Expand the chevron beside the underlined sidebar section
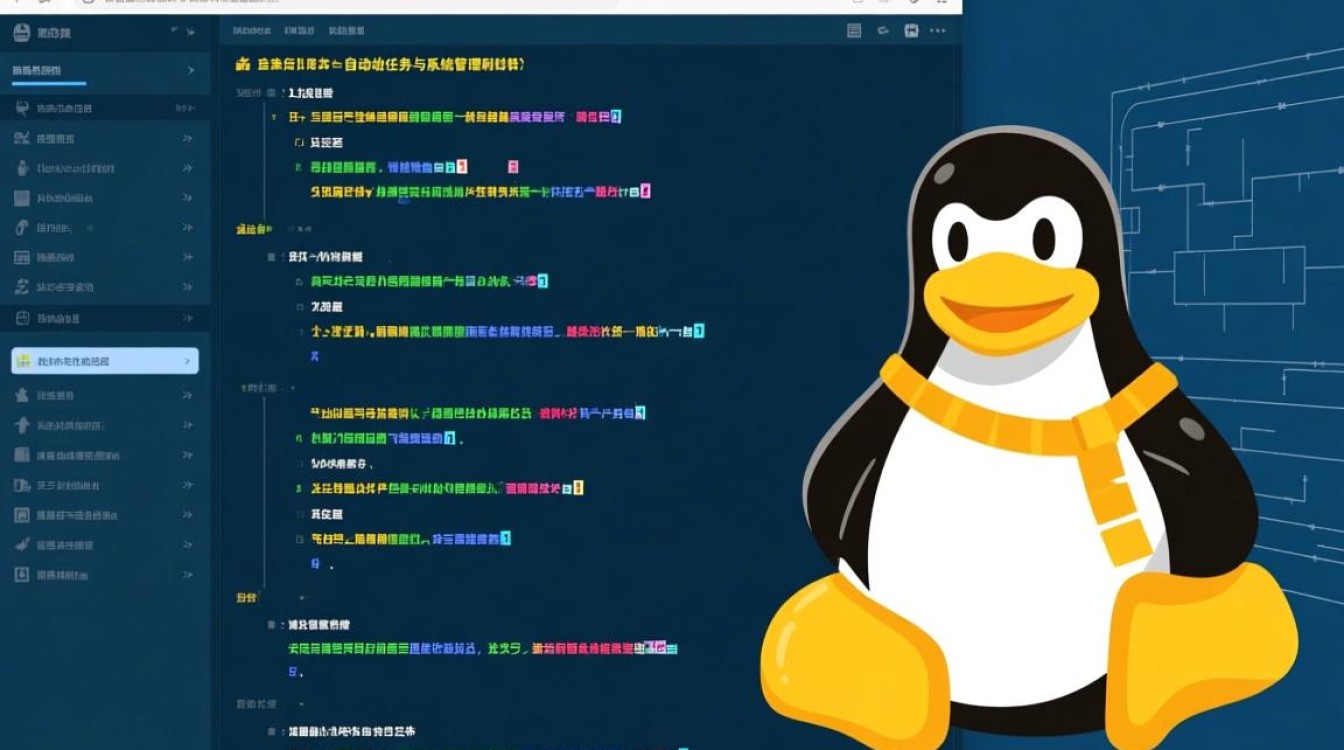This screenshot has height=750, width=1344. pyautogui.click(x=190, y=70)
